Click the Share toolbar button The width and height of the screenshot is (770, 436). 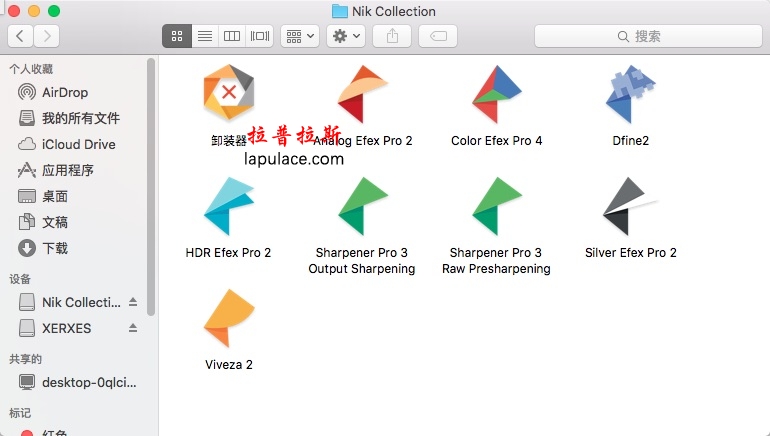(x=392, y=36)
